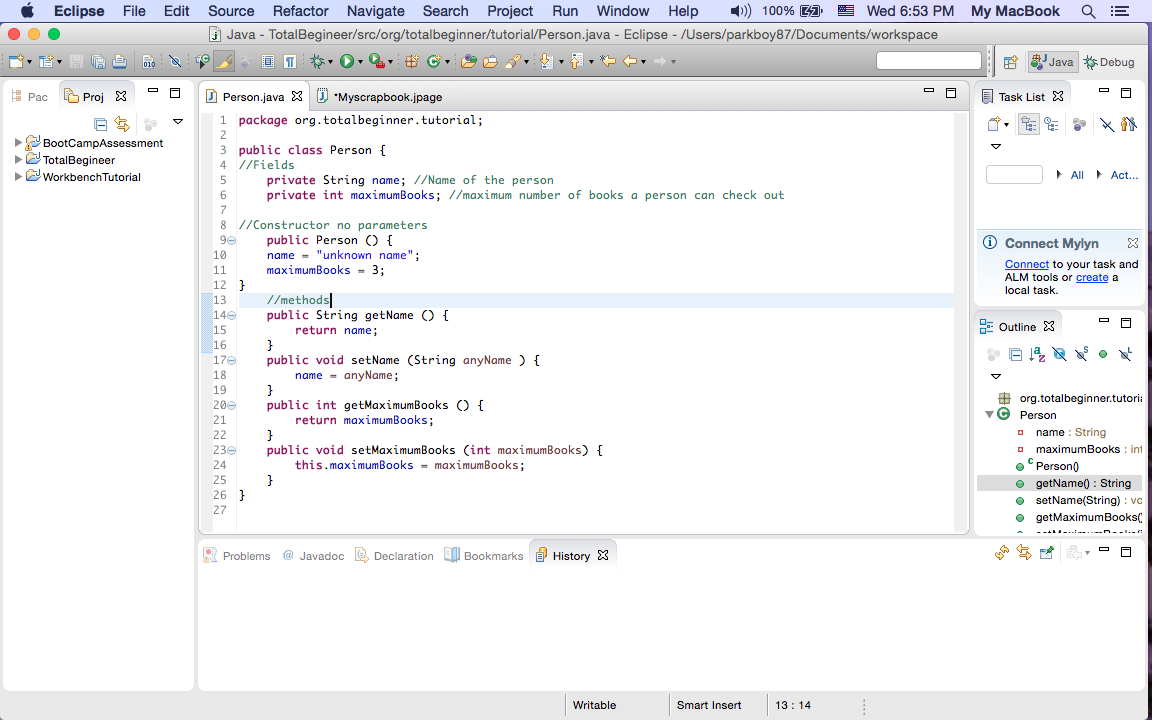Collapse the getName method at line 14

231,315
